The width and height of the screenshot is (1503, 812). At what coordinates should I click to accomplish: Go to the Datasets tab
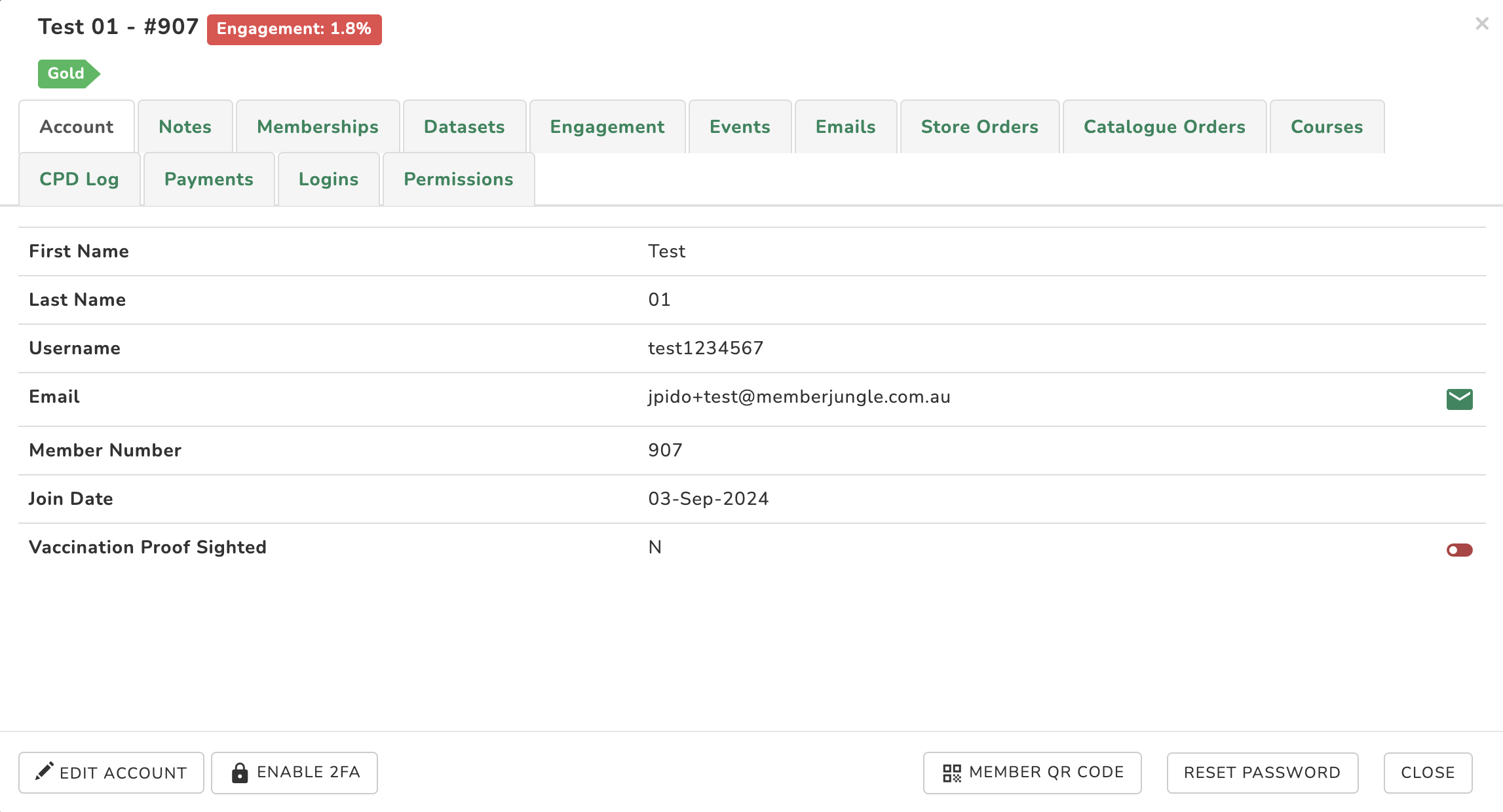click(464, 127)
